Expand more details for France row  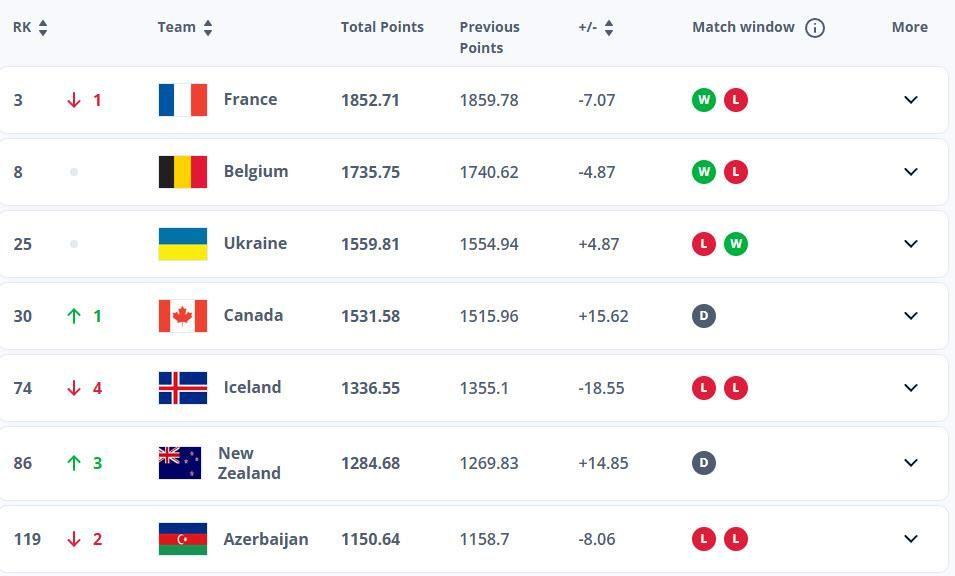click(x=911, y=100)
